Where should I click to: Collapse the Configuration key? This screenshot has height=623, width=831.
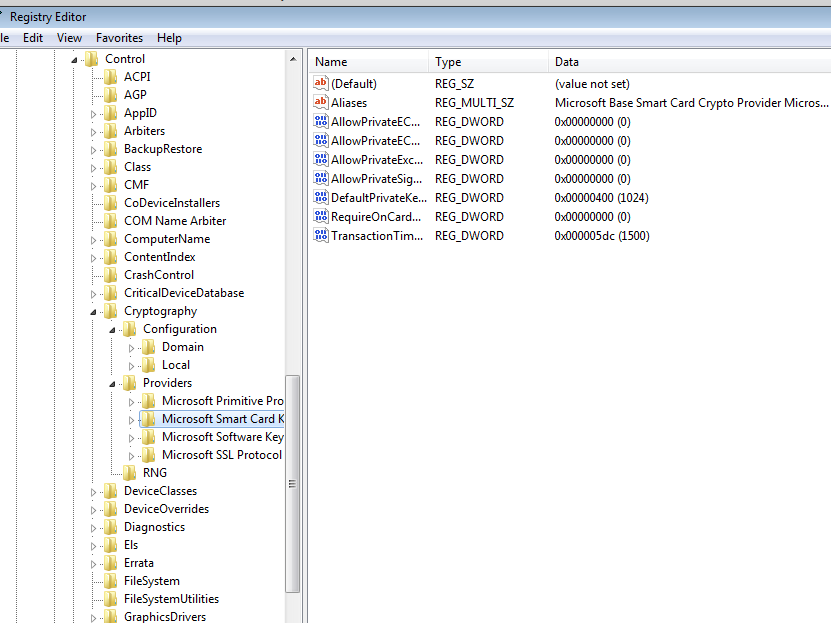(x=112, y=330)
